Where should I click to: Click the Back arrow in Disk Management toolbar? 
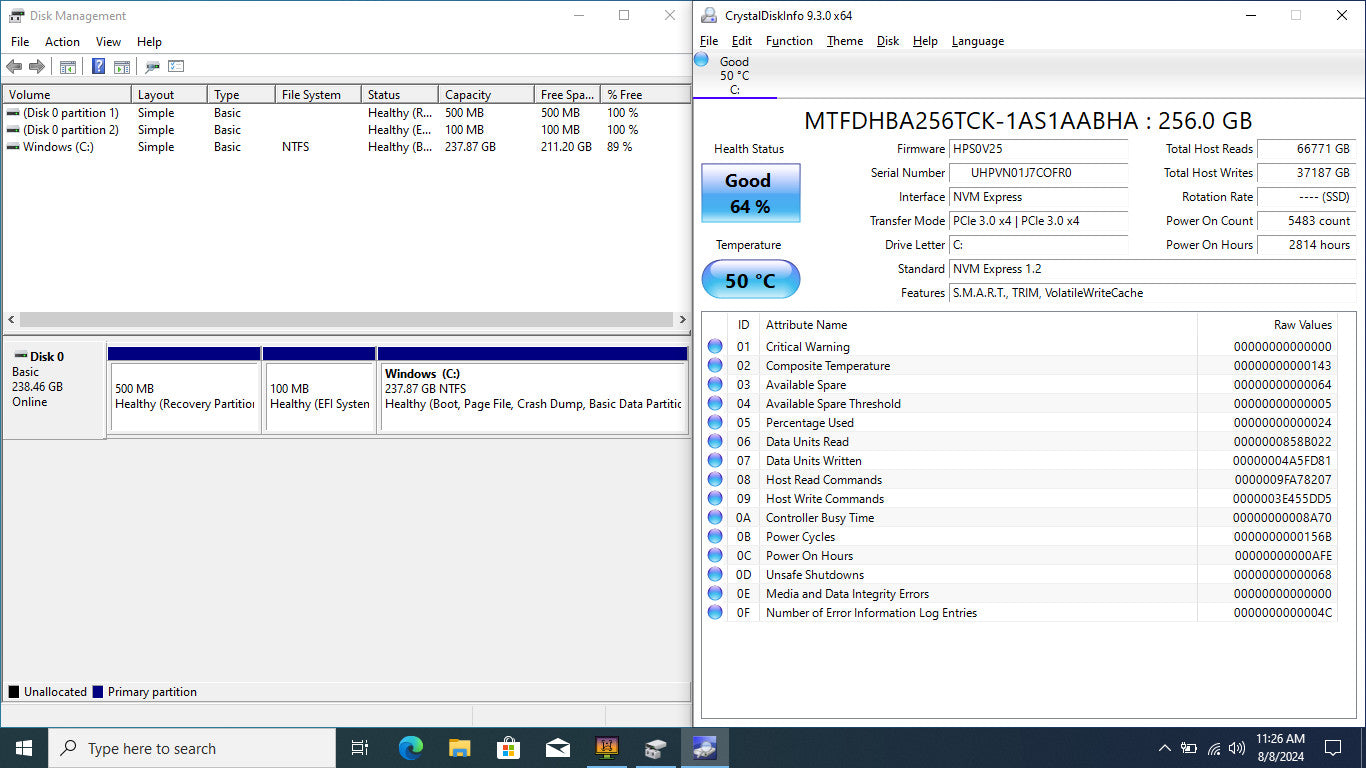(14, 67)
